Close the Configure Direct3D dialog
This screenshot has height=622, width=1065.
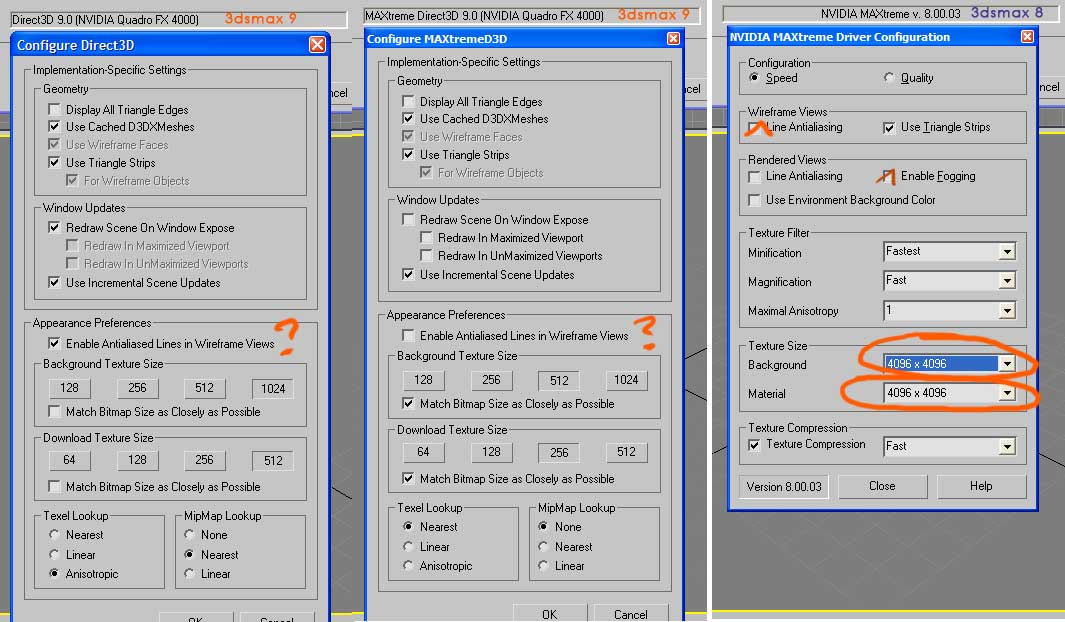pos(317,45)
